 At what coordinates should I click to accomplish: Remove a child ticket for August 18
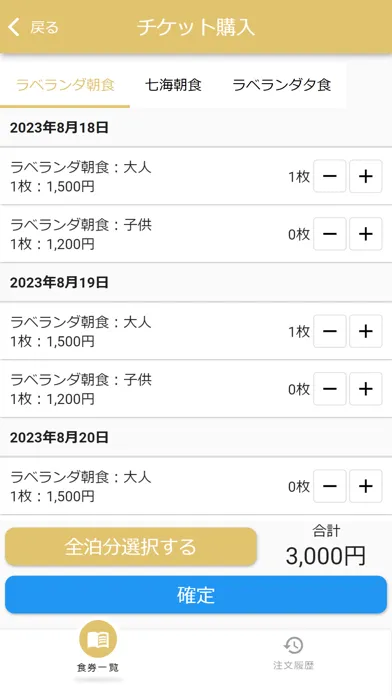coord(330,234)
